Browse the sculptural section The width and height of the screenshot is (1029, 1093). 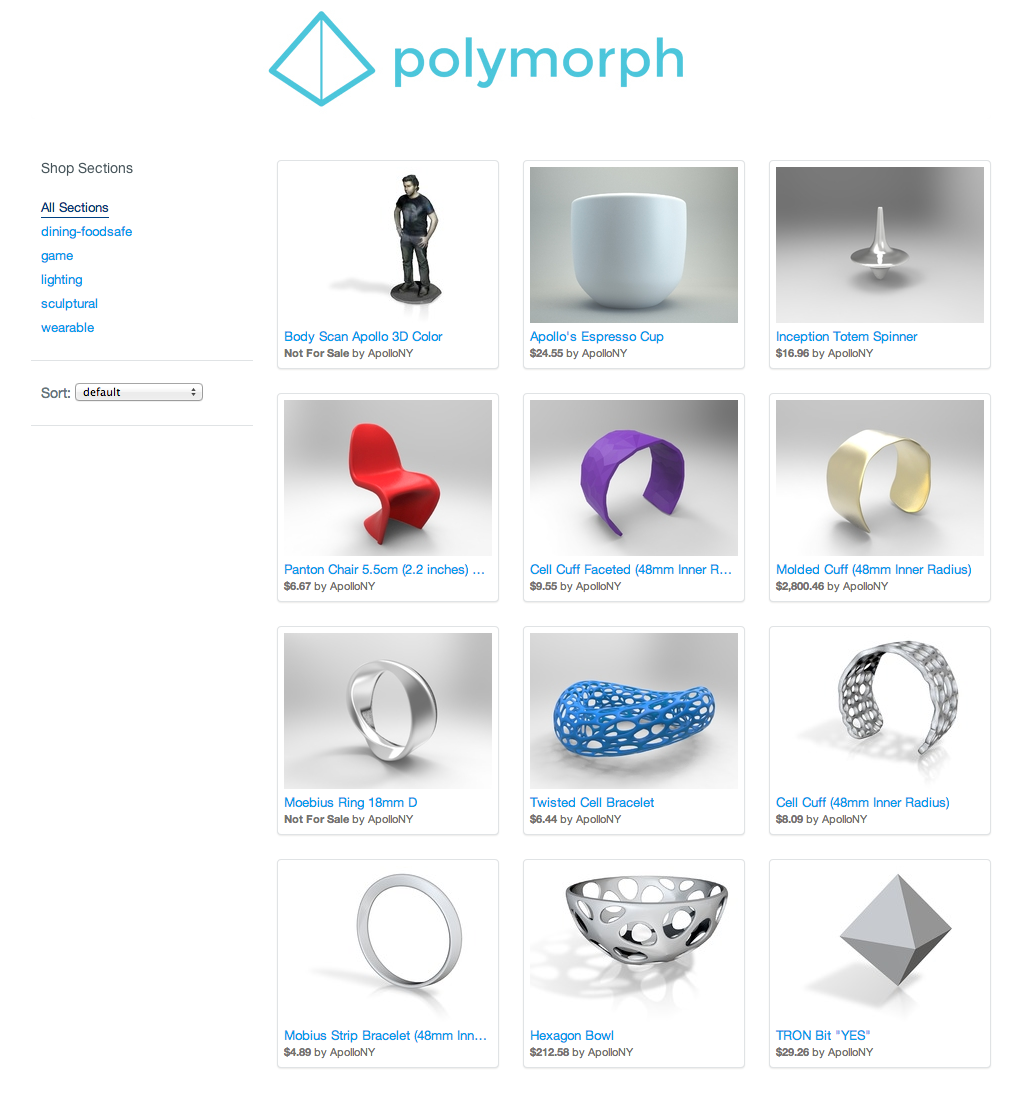(69, 303)
